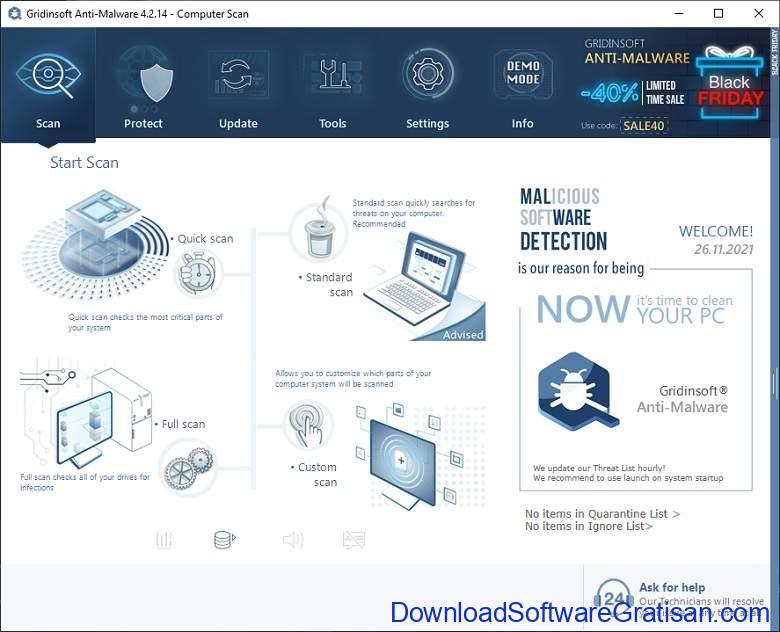Click the window layout icon at bottom
Viewport: 780px width, 632px height.
pos(354,540)
